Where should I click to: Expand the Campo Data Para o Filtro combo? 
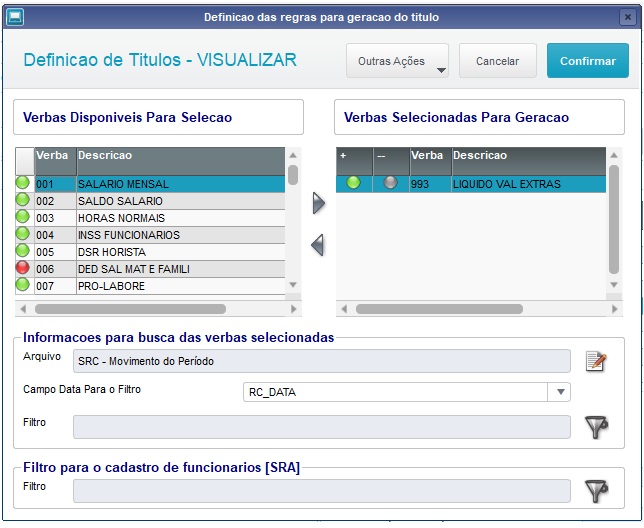(560, 392)
